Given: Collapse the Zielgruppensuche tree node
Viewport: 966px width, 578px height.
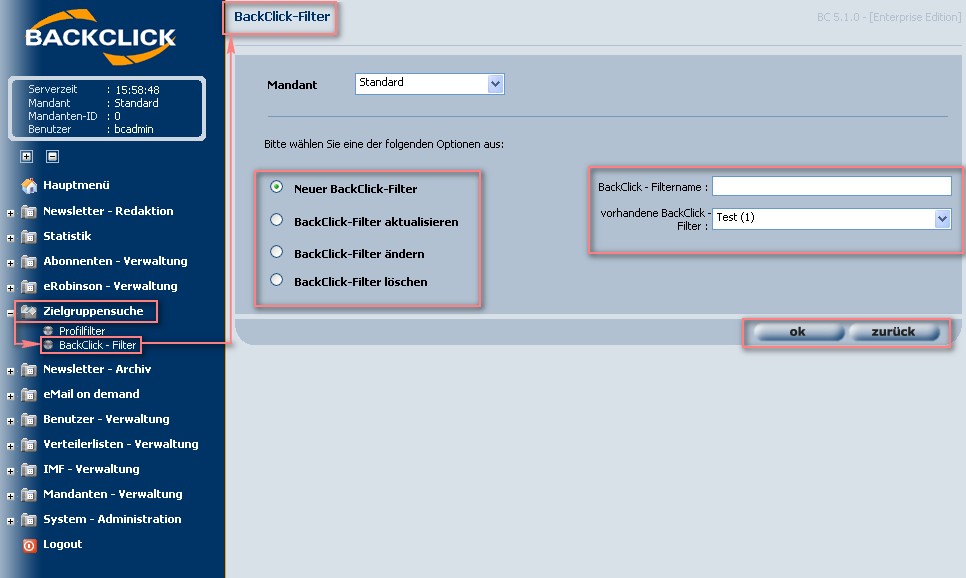Looking at the screenshot, I should pyautogui.click(x=10, y=313).
